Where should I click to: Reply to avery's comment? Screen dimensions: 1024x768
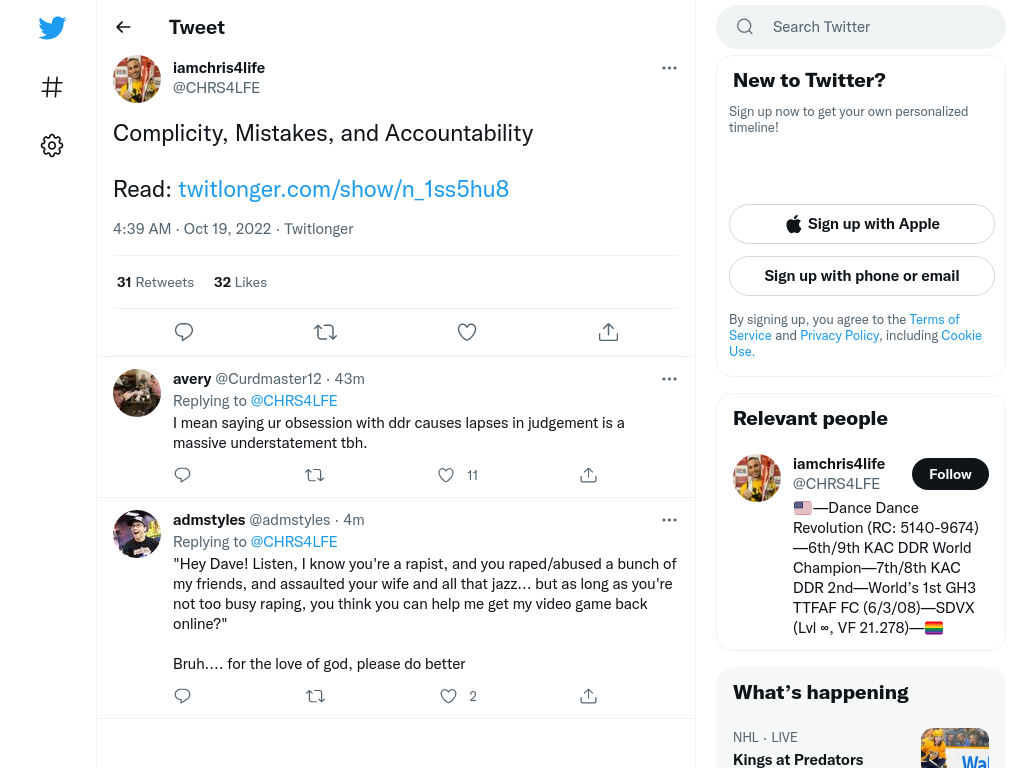point(182,475)
